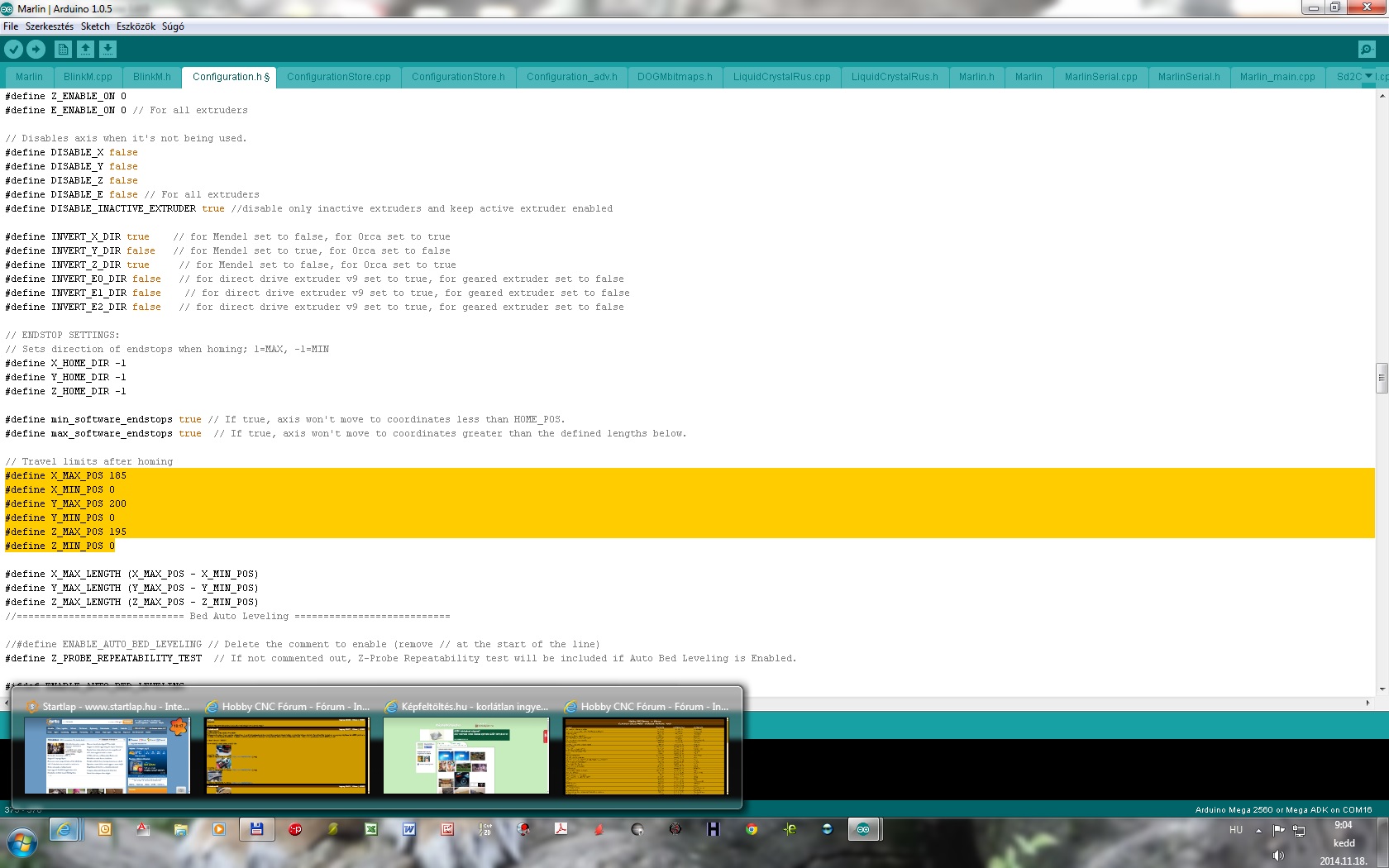Viewport: 1389px width, 868px height.
Task: Open the Képfeltöltés.hu window thumbnail
Action: click(x=465, y=755)
